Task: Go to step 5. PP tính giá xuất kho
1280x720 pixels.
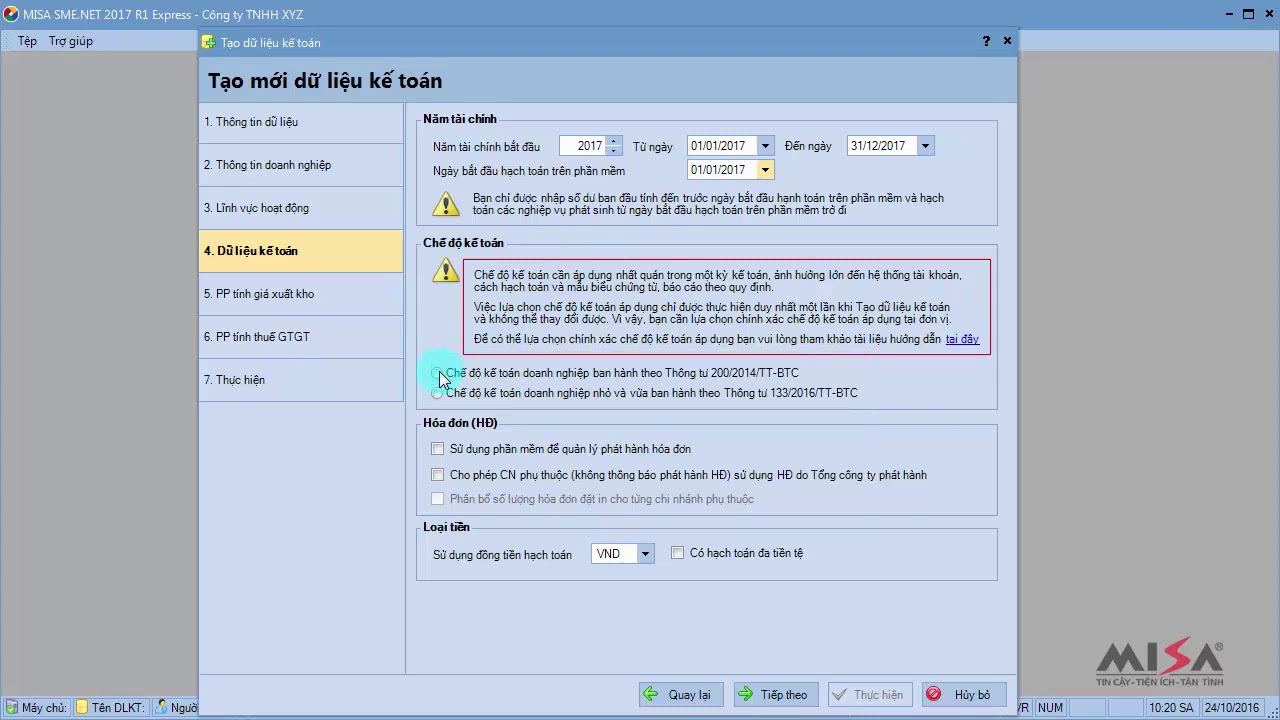Action: [301, 294]
